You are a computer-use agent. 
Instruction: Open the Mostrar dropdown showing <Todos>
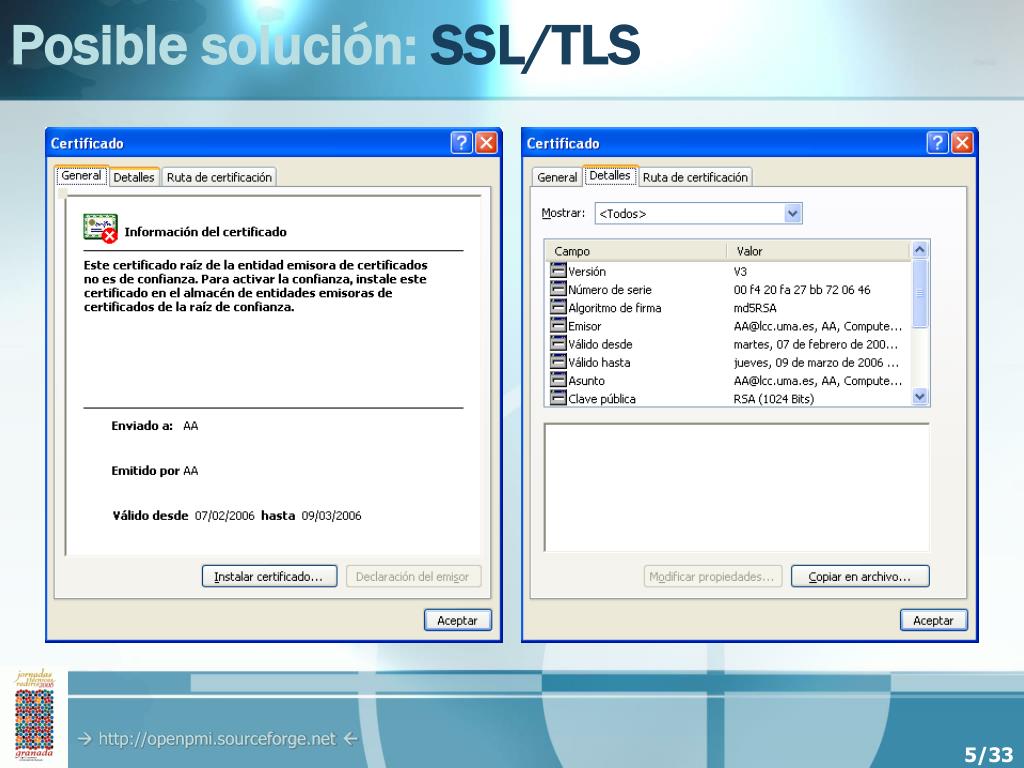click(x=698, y=214)
